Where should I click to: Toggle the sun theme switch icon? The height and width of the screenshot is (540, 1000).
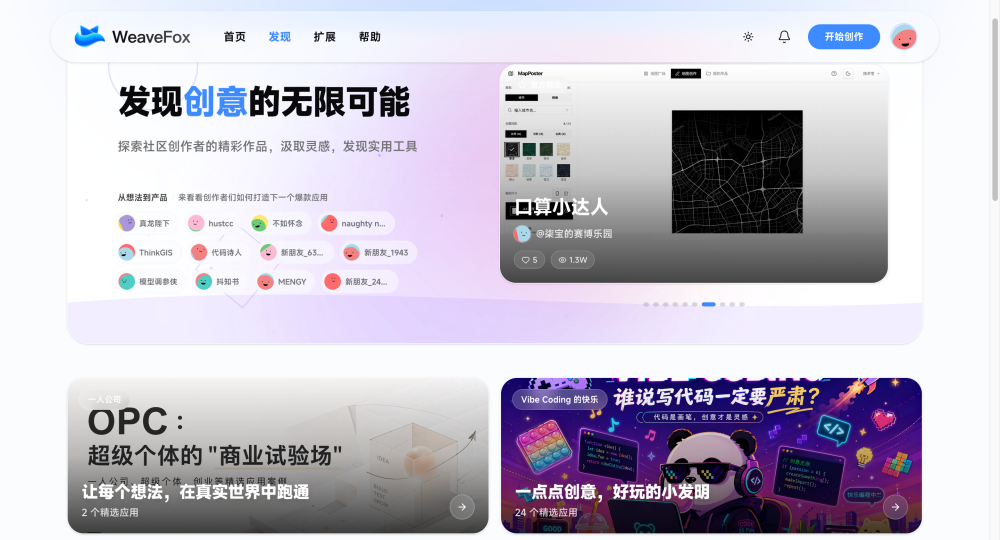[748, 37]
